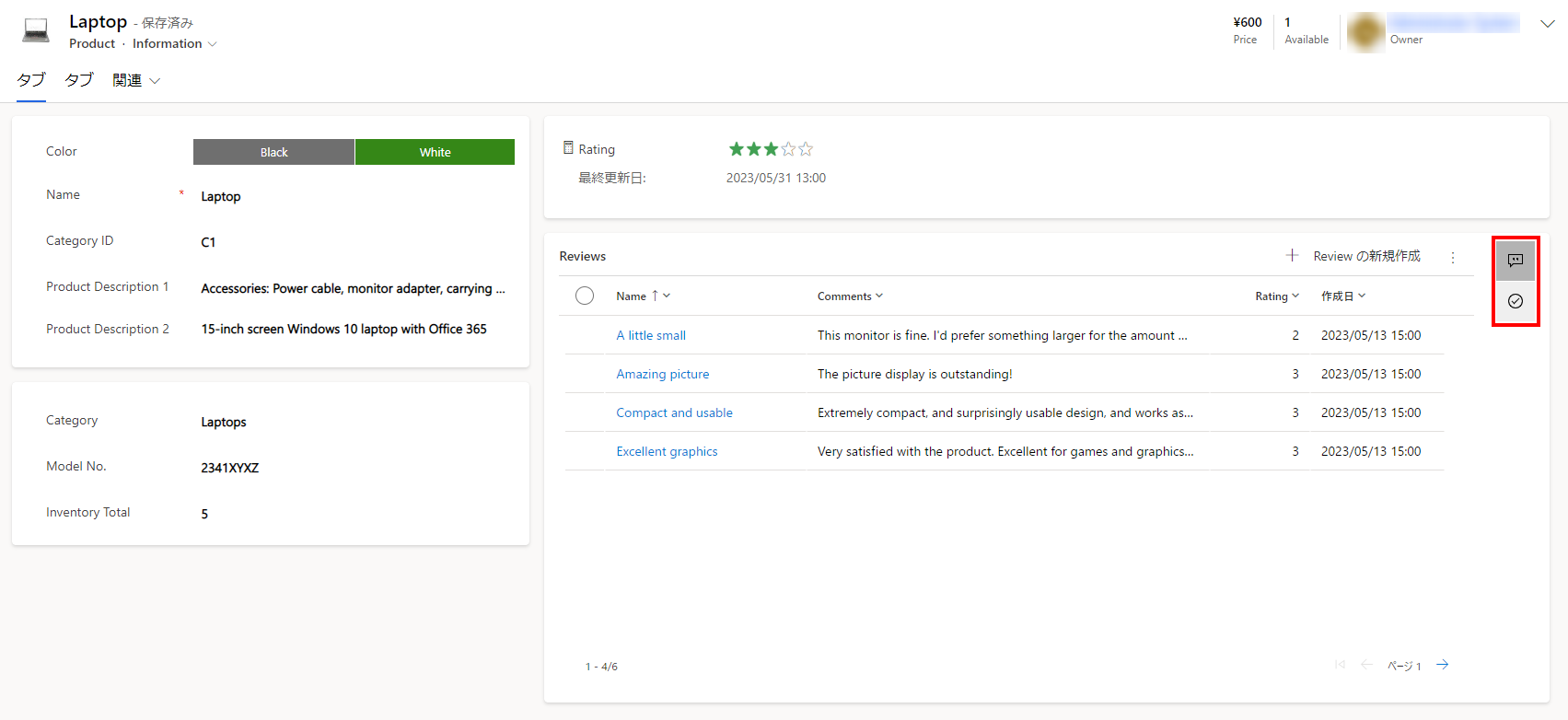Image resolution: width=1568 pixels, height=720 pixels.
Task: Select all reviews with header circle checkbox
Action: [x=584, y=296]
